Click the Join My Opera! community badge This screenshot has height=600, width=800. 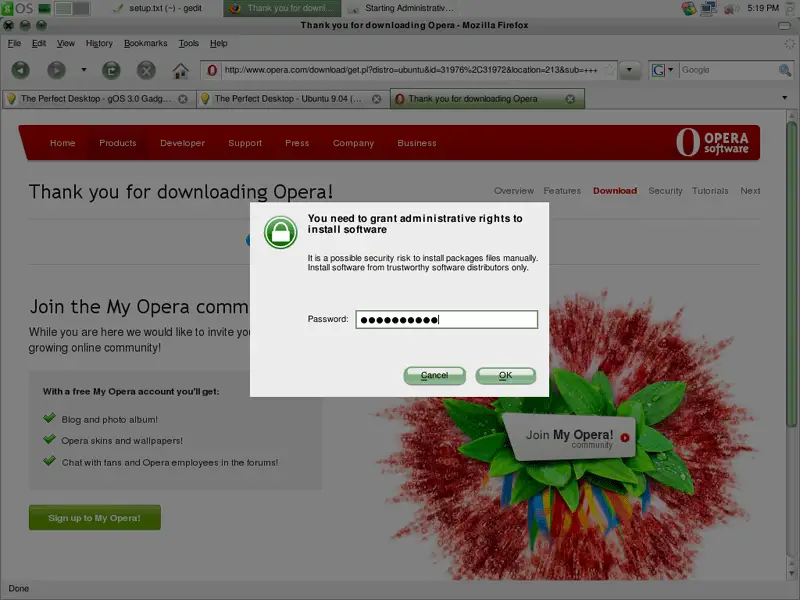click(570, 438)
